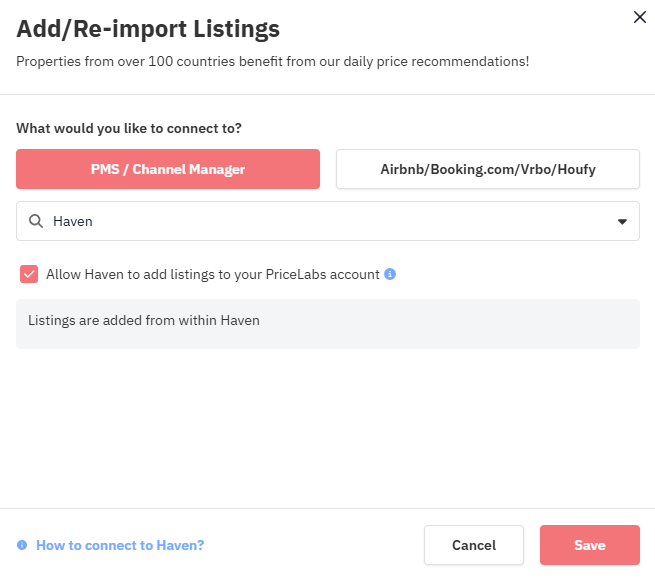
Task: Save the listing connection settings
Action: tap(589, 545)
